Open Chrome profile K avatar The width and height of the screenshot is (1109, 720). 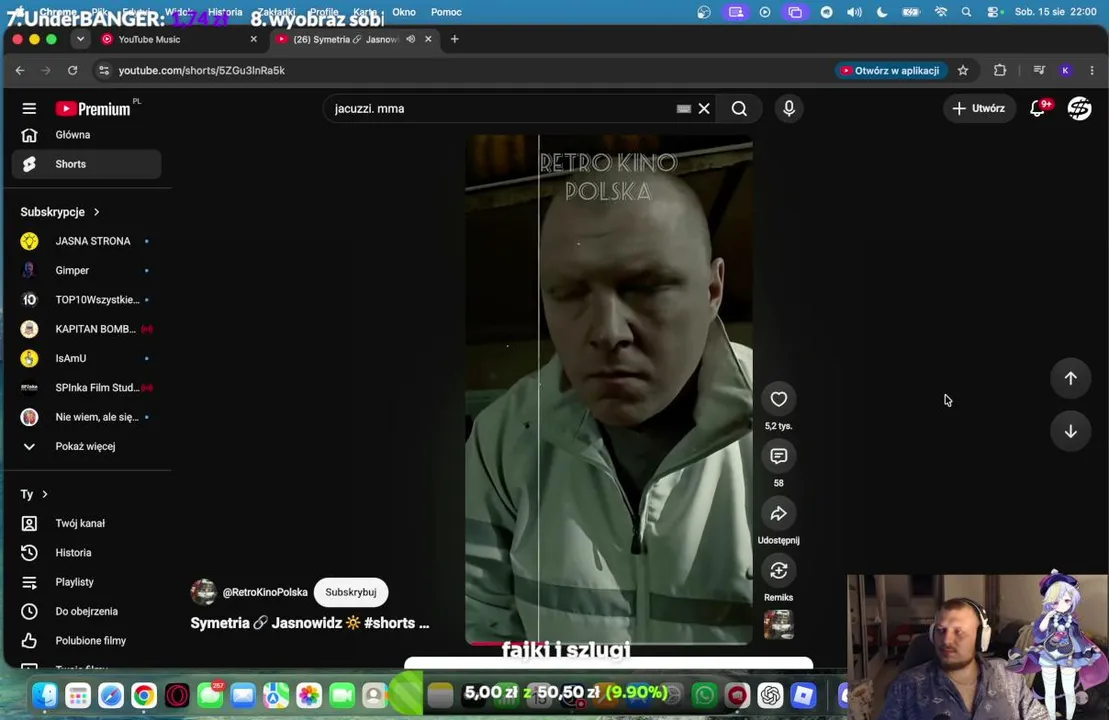point(1065,70)
